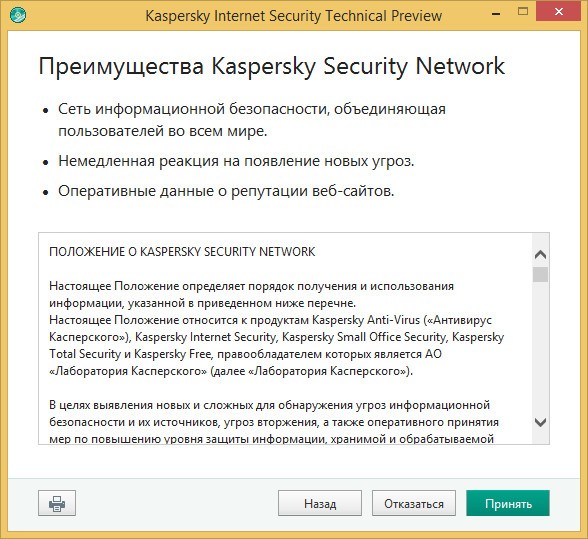Screen dimensions: 588x539
Task: Click the paragraph starting Настоящее Положение определяет
Action: click(x=251, y=294)
